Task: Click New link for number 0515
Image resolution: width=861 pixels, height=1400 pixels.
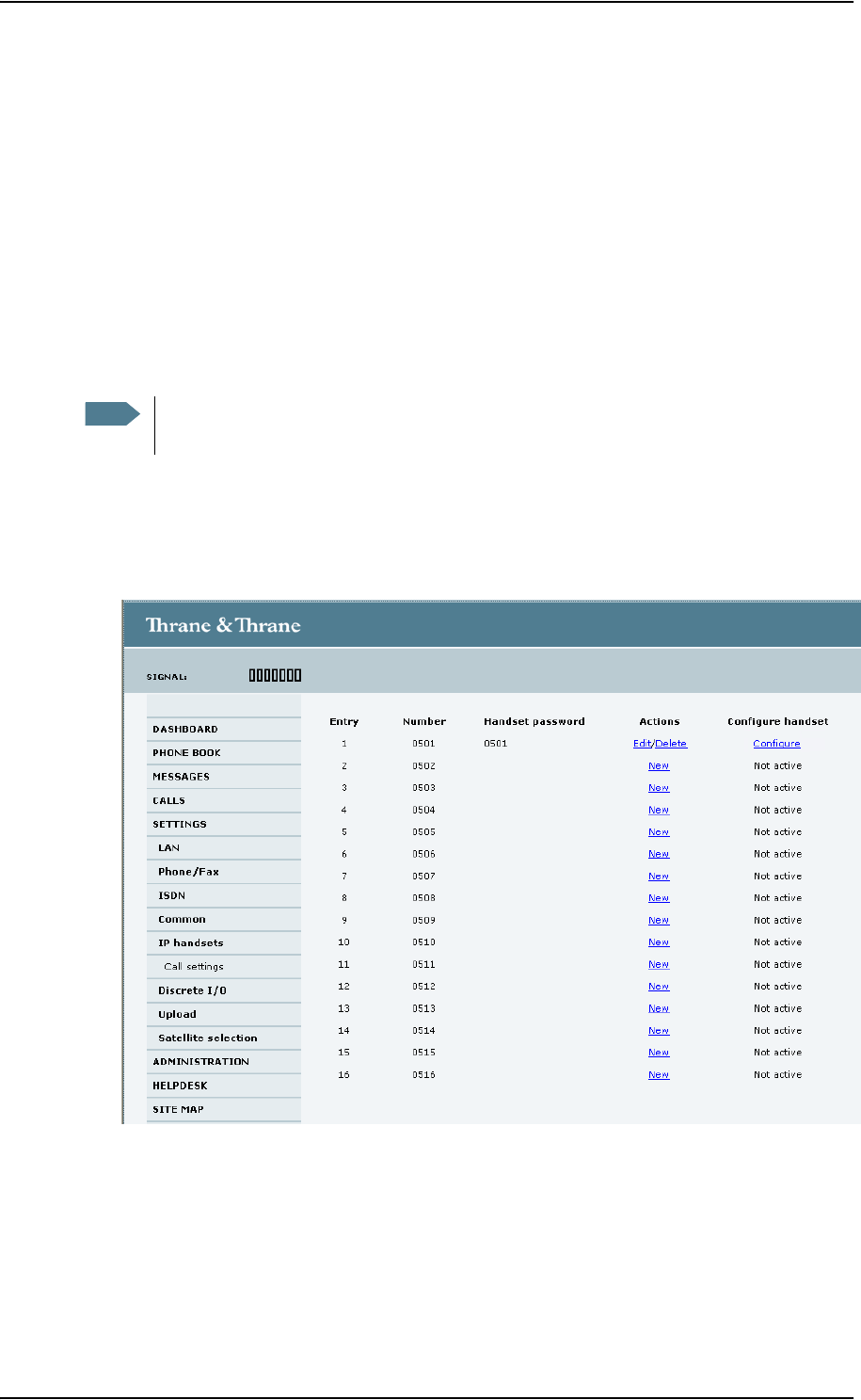Action: click(x=659, y=1053)
